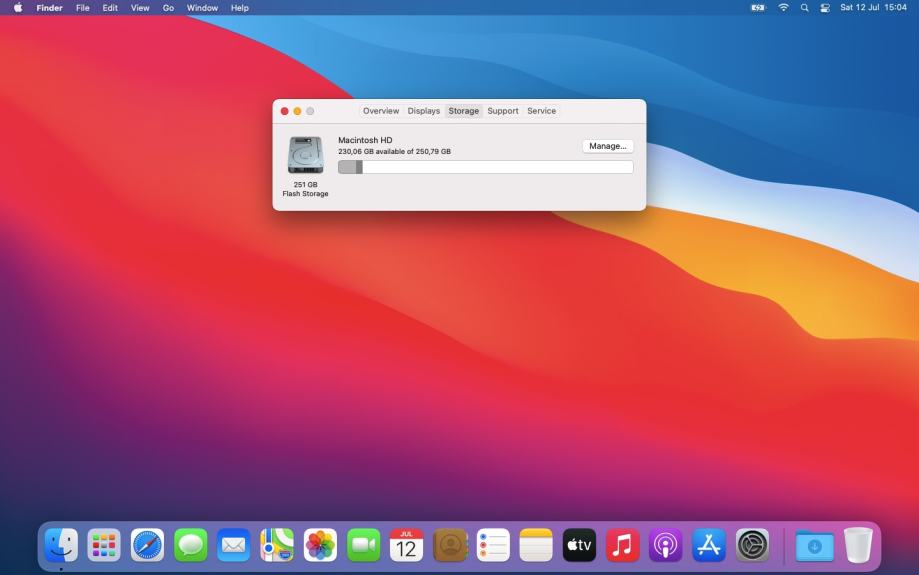Open the Go menu
919x575 pixels.
(168, 8)
